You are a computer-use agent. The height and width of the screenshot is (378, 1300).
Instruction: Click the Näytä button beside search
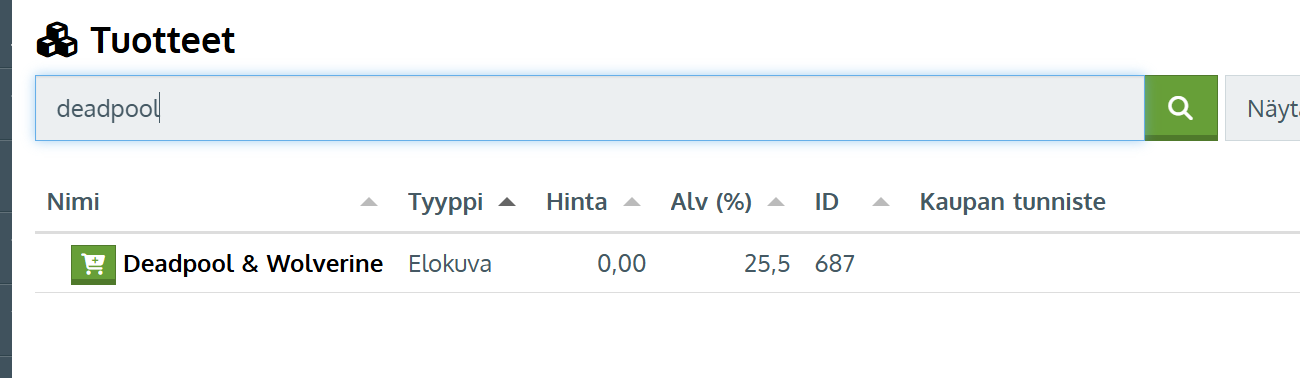pyautogui.click(x=1262, y=108)
